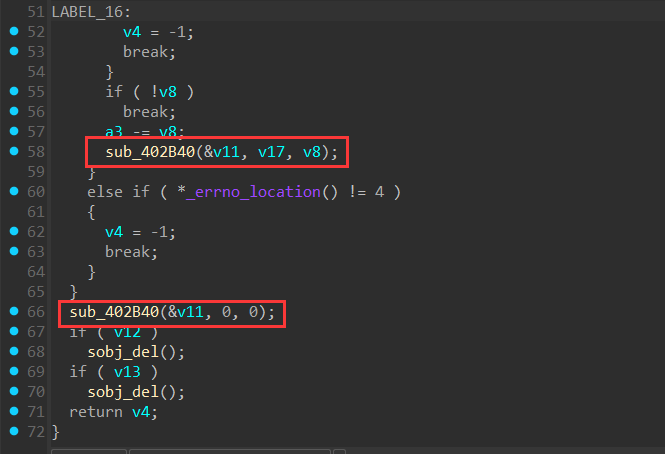Click the closing brace on line 72
The width and height of the screenshot is (665, 454).
coord(56,432)
